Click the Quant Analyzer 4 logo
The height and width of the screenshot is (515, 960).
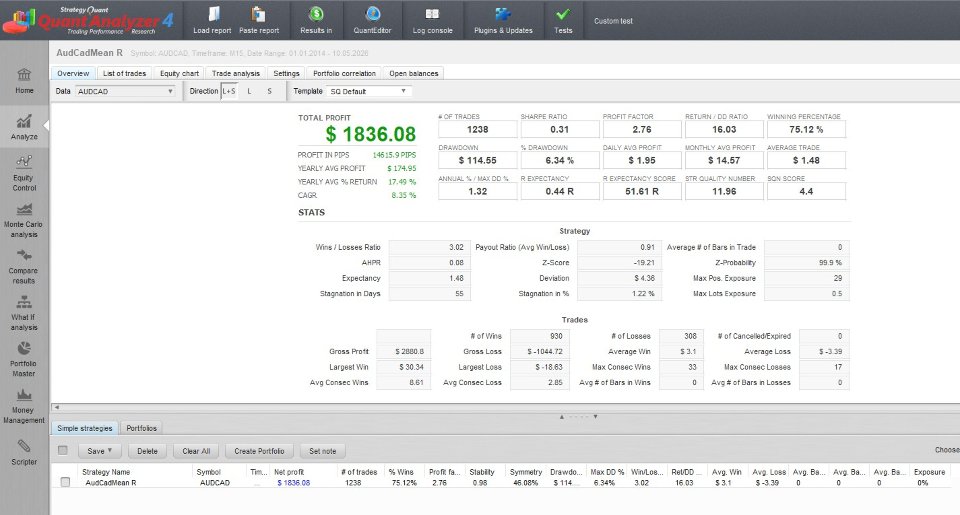click(89, 20)
